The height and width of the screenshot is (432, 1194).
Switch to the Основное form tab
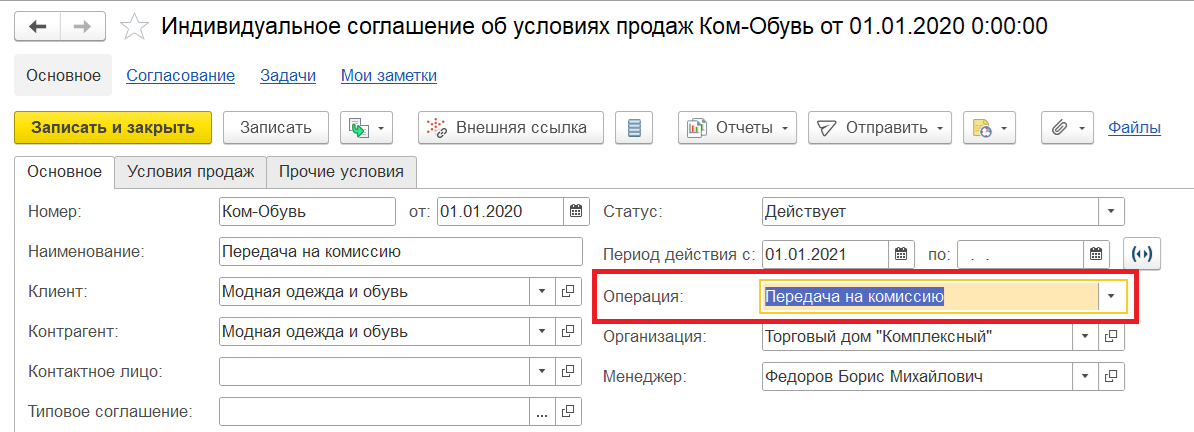(x=65, y=171)
